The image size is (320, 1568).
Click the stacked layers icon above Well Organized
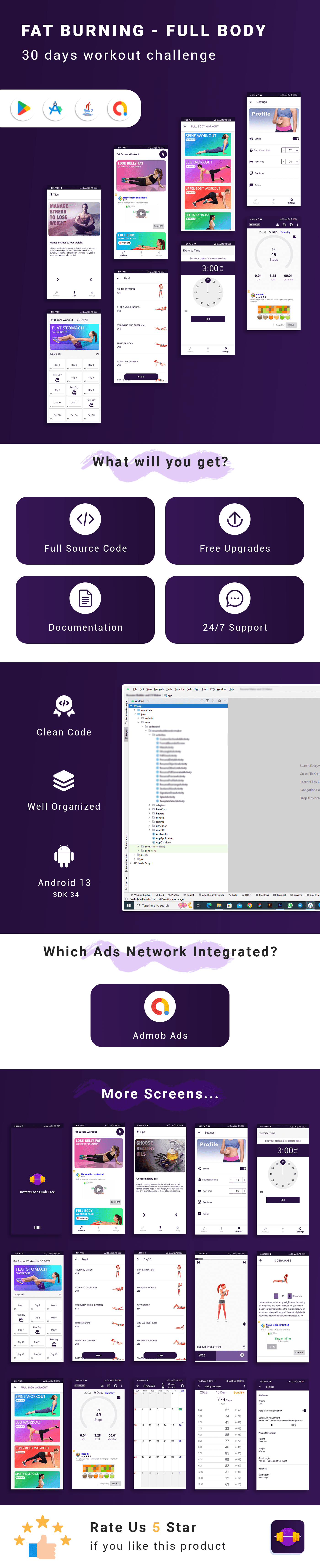(64, 781)
